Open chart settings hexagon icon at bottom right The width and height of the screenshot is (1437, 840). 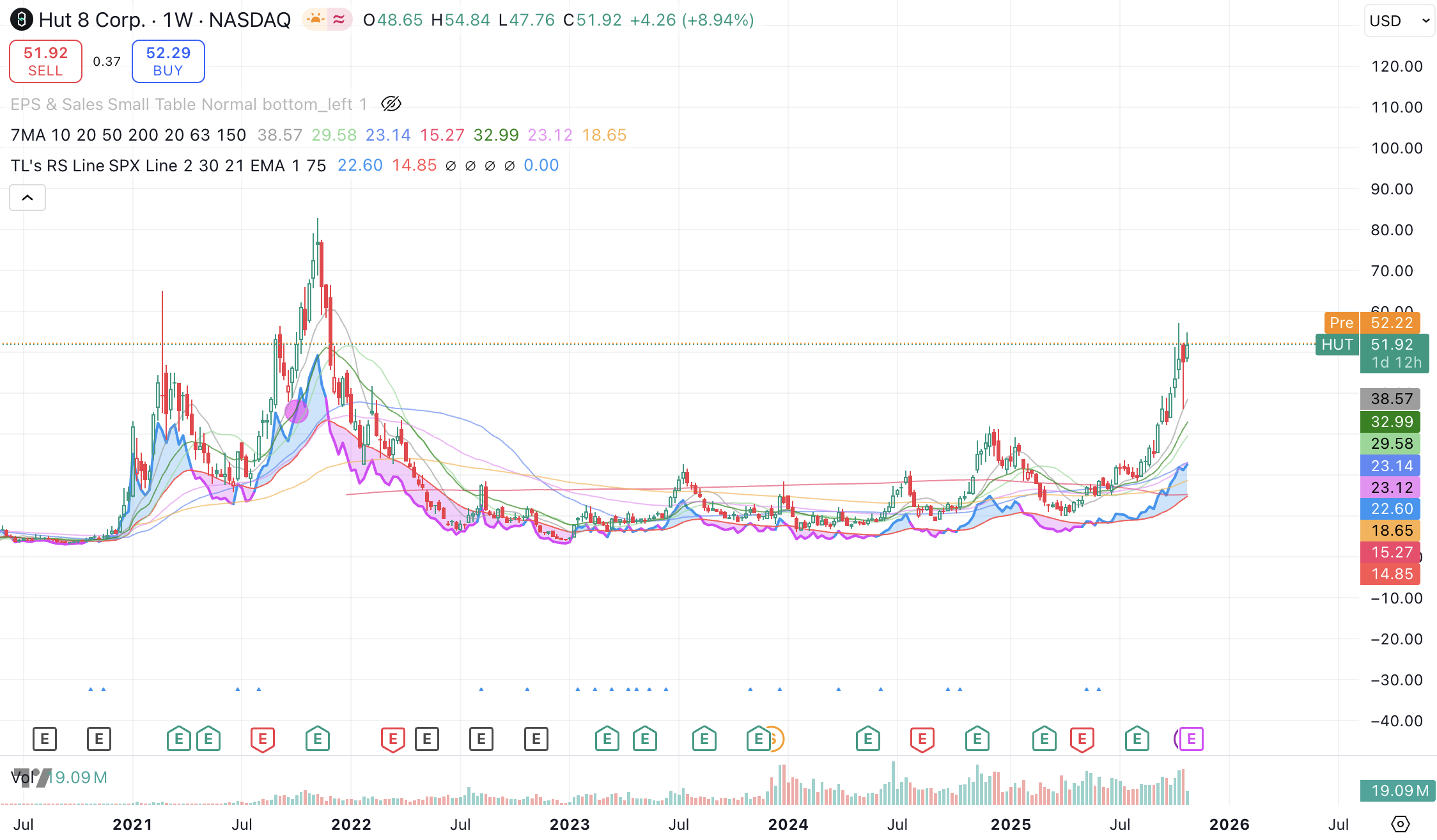click(x=1400, y=824)
